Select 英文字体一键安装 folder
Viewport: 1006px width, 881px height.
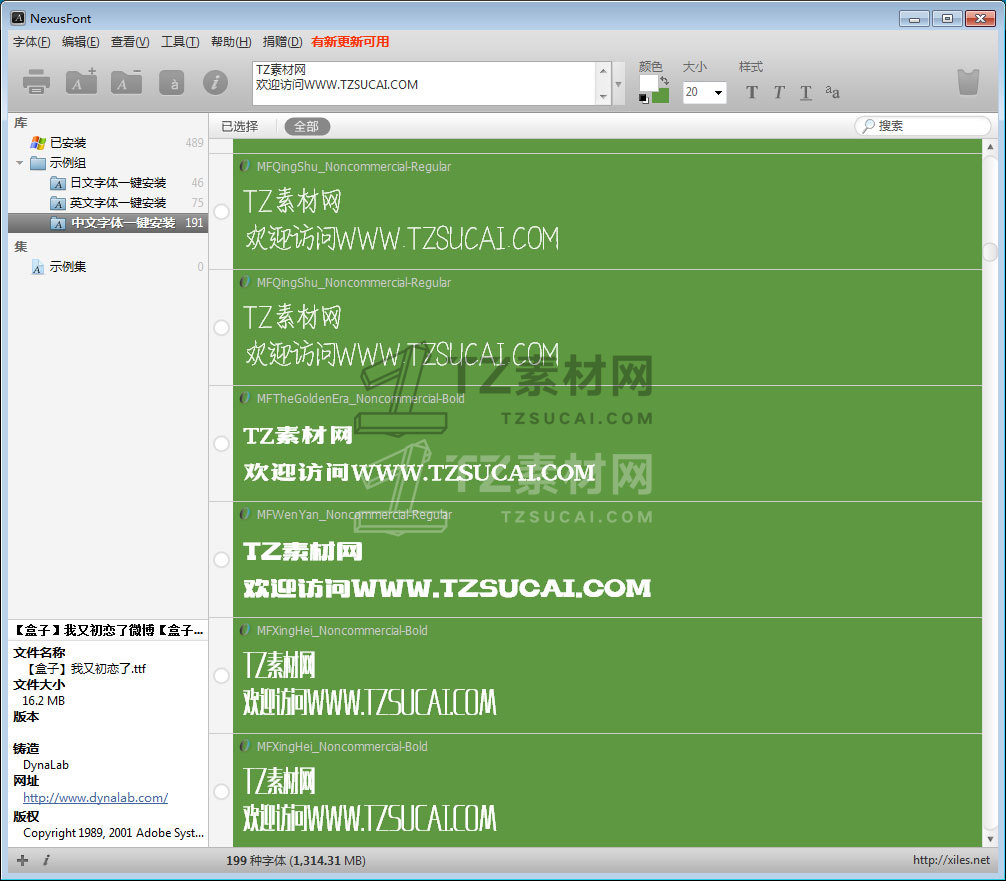click(x=108, y=203)
